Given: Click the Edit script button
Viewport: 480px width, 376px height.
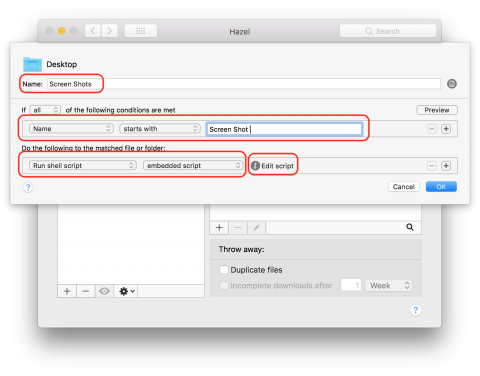Looking at the screenshot, I should point(272,166).
